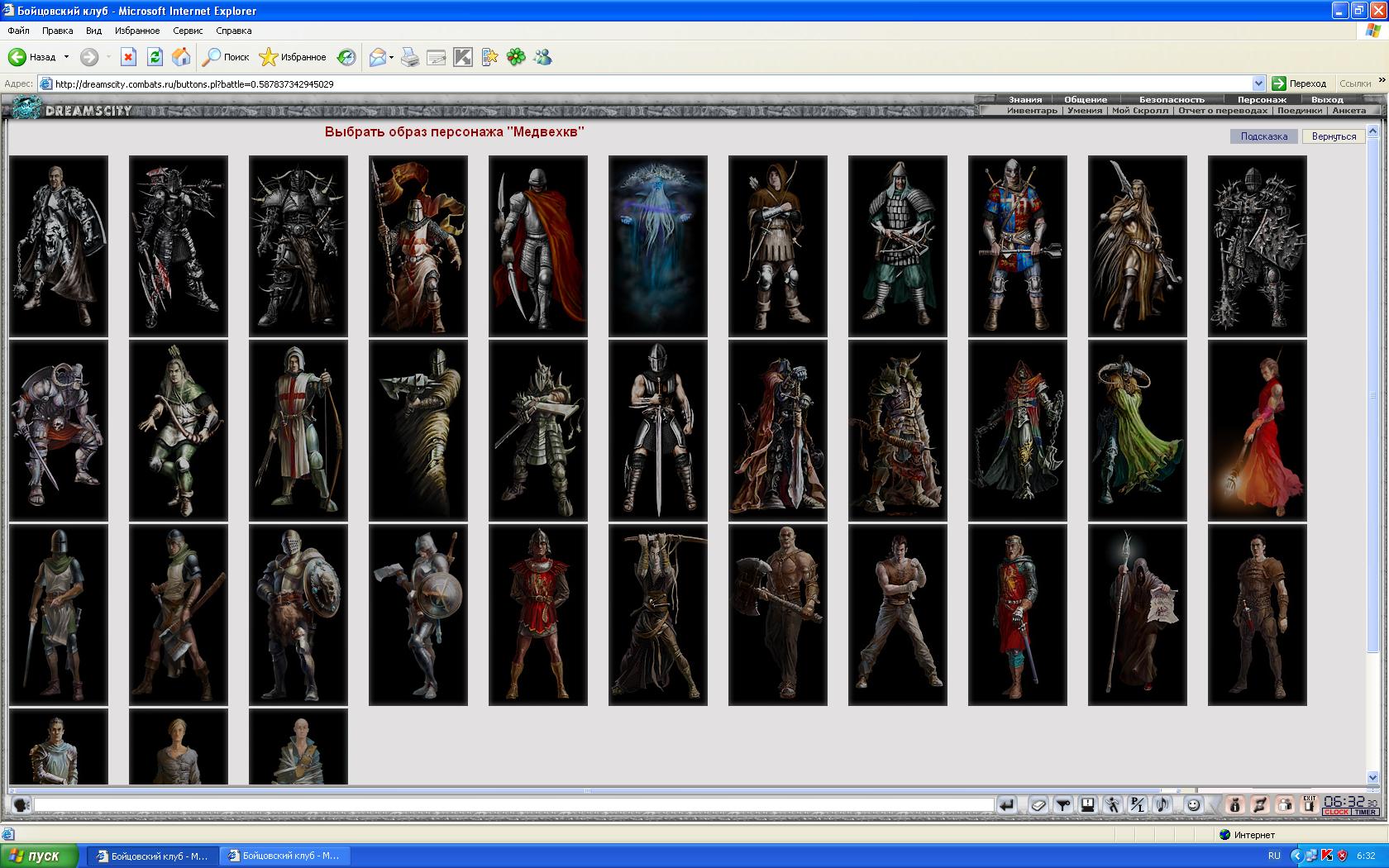
Task: Select the Персонаж game tab
Action: click(x=1262, y=99)
